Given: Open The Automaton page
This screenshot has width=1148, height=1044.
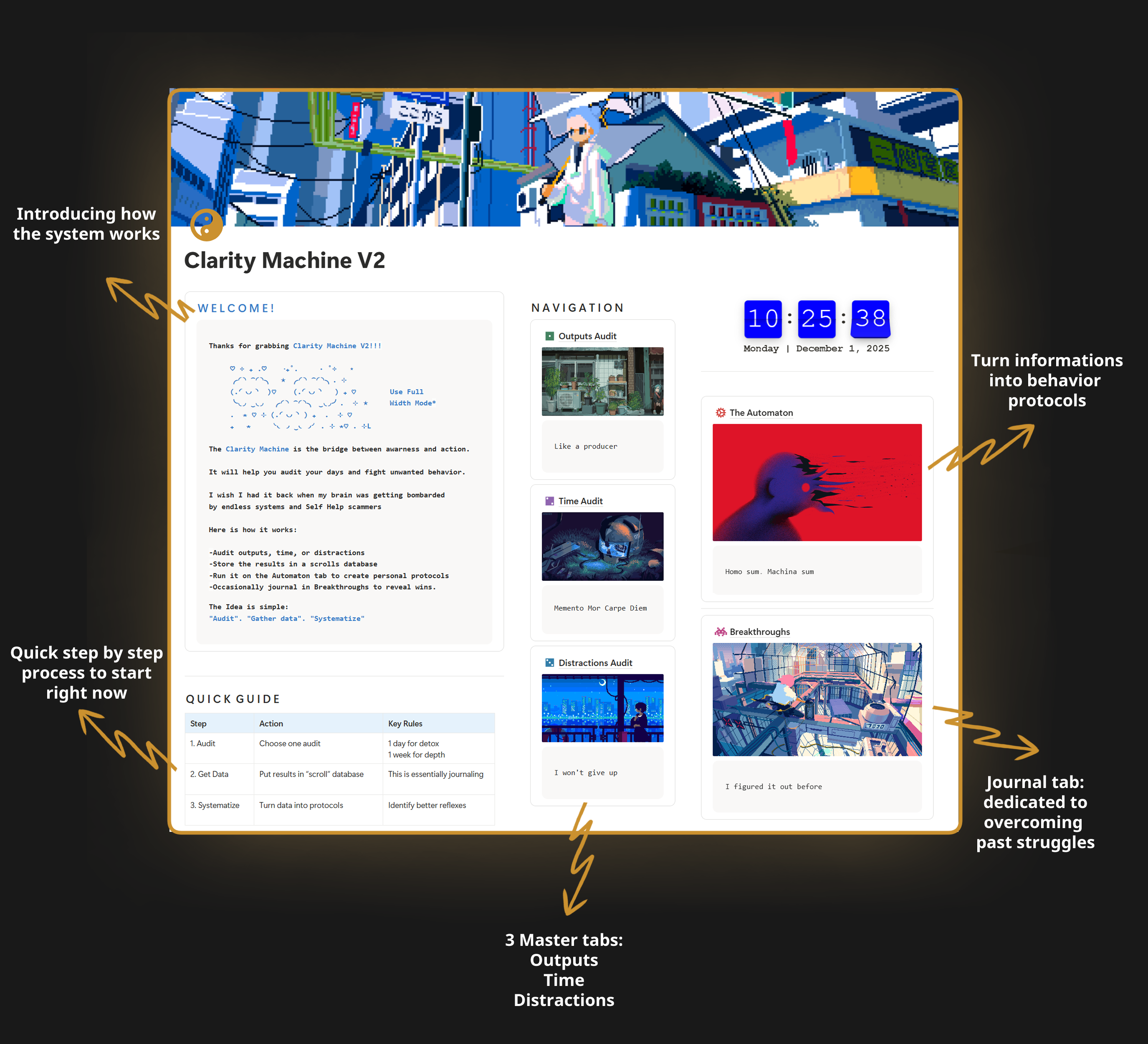Looking at the screenshot, I should point(761,412).
